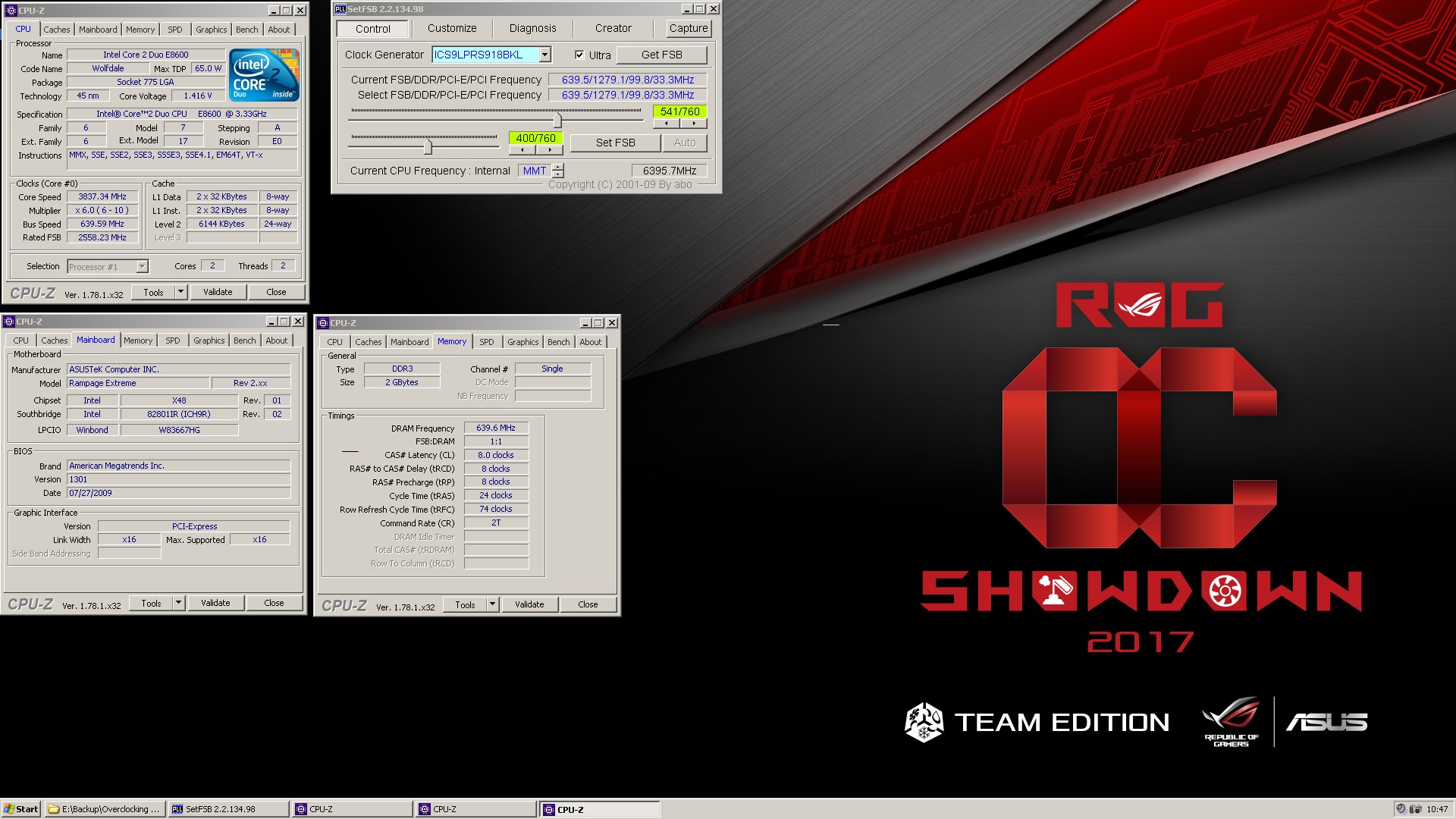Click the 541/760 green value box
This screenshot has height=819, width=1456.
click(680, 111)
